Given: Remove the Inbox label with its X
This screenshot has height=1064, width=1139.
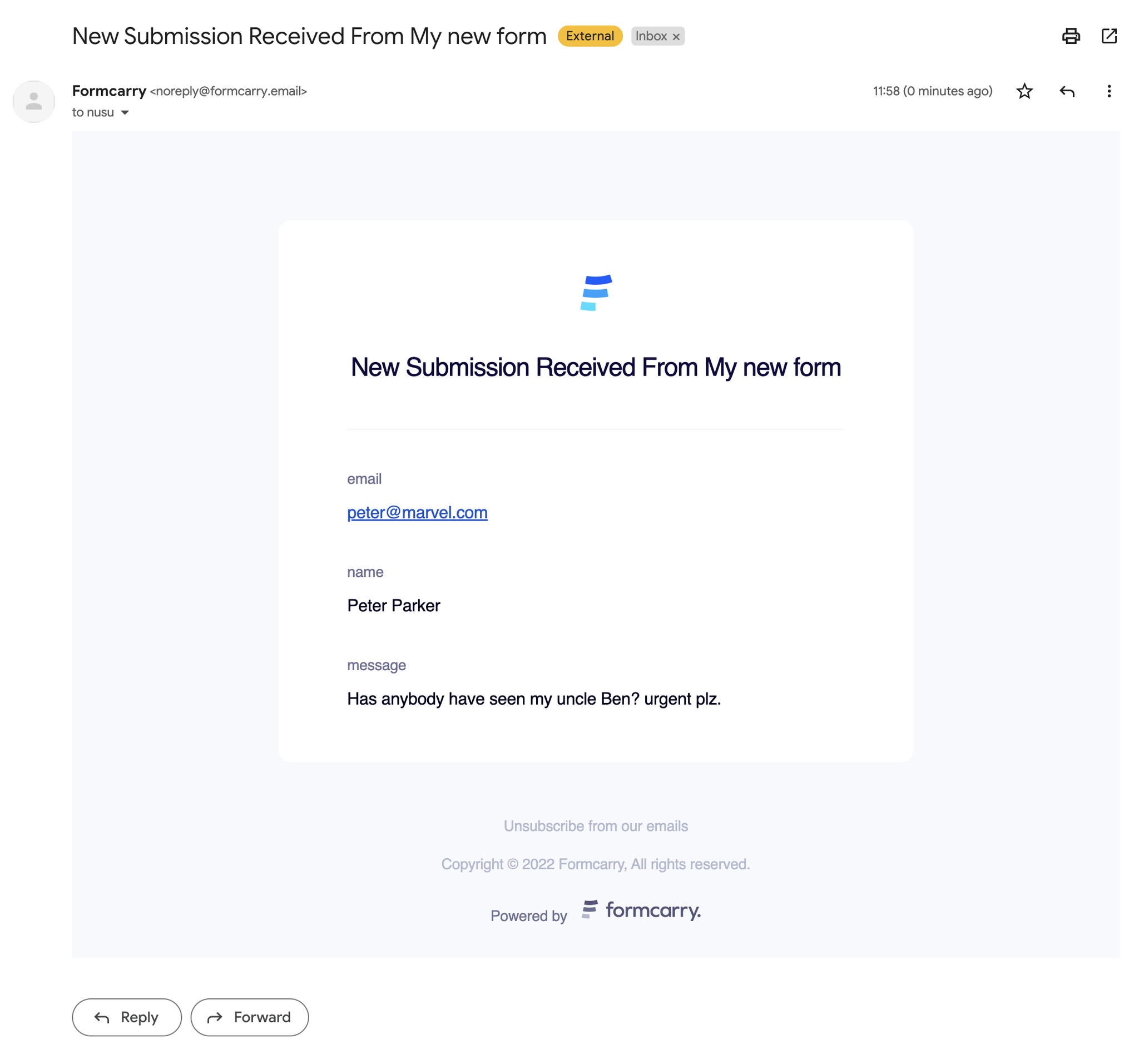Looking at the screenshot, I should tap(676, 37).
